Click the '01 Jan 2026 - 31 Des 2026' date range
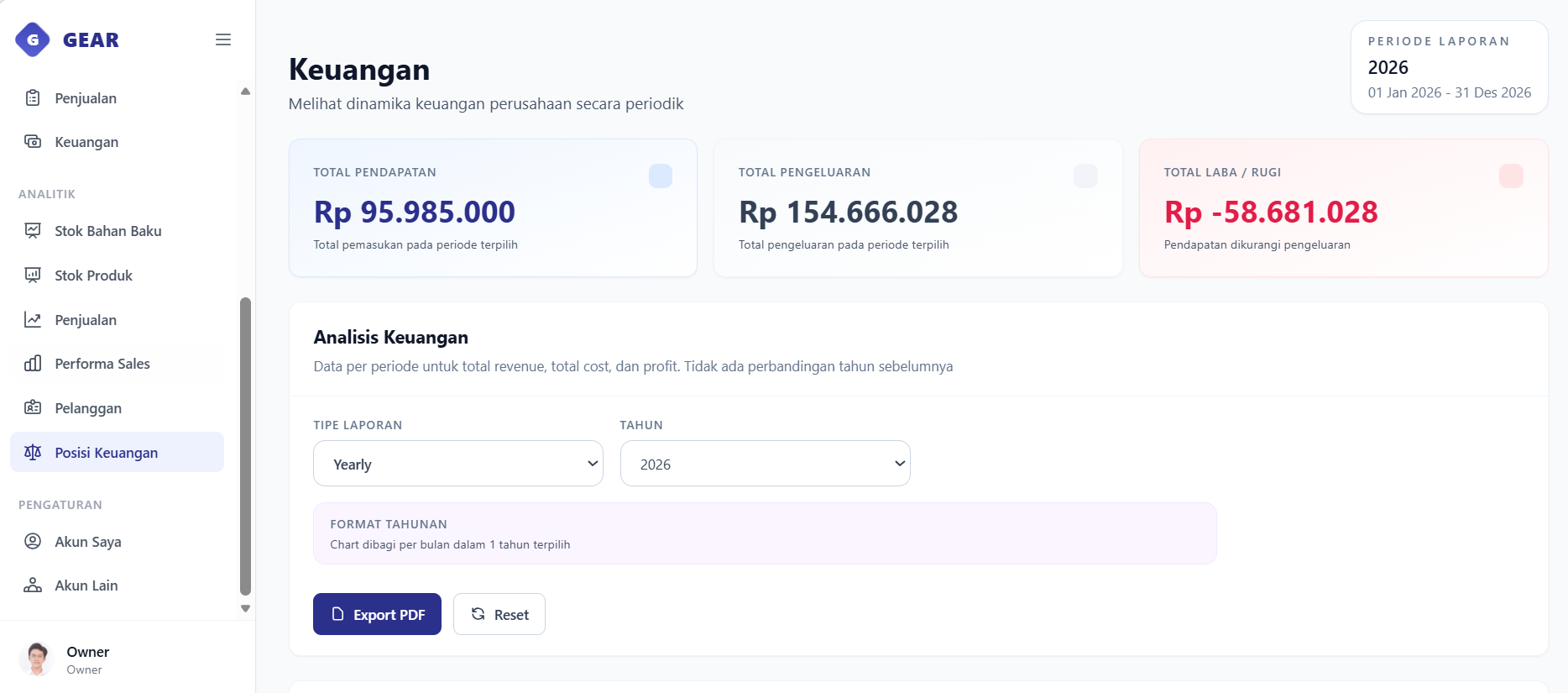Viewport: 1568px width, 693px height. pos(1450,92)
